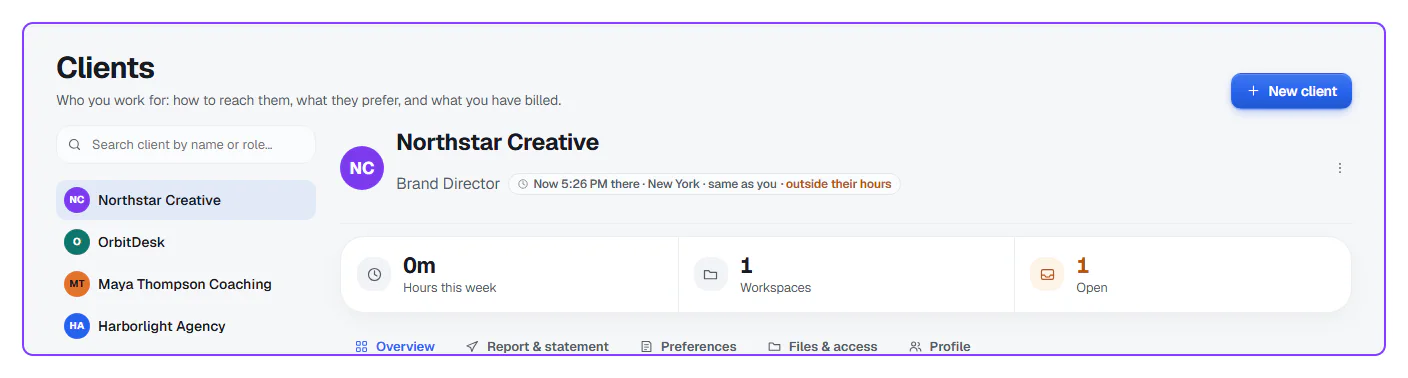1408x378 pixels.
Task: Click the Brand Director role text
Action: tap(448, 184)
